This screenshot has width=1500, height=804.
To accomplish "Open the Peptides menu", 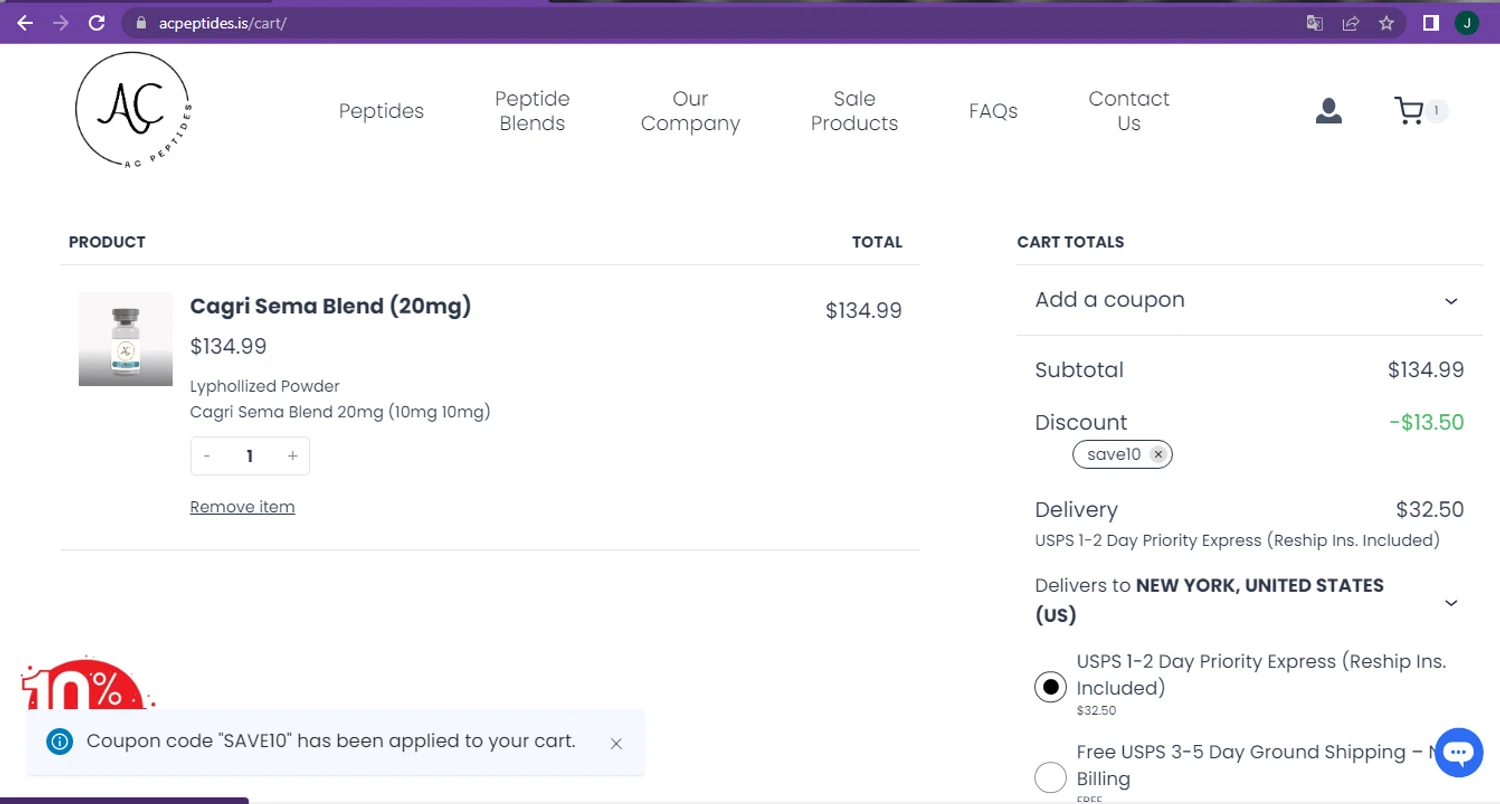I will 381,111.
